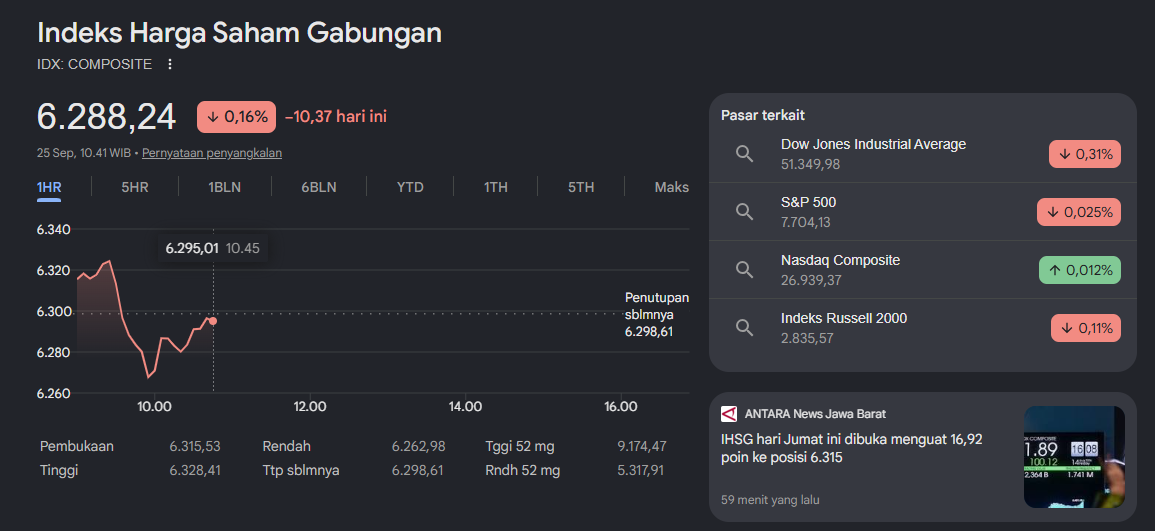Open the three-dot menu beside IDX: COMPOSITE
The width and height of the screenshot is (1155, 531).
pos(170,64)
